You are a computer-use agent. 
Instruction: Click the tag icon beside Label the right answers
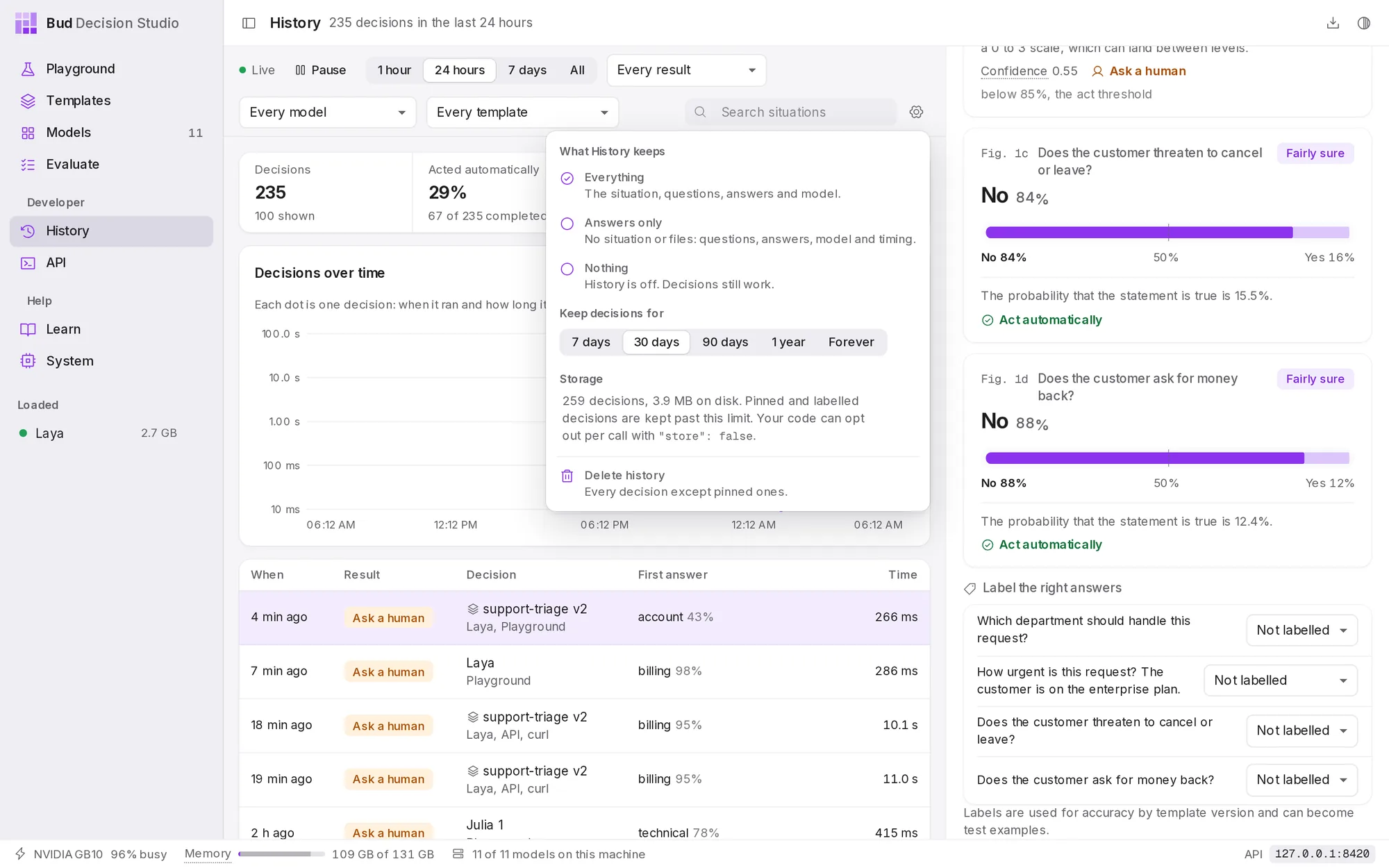pos(970,589)
